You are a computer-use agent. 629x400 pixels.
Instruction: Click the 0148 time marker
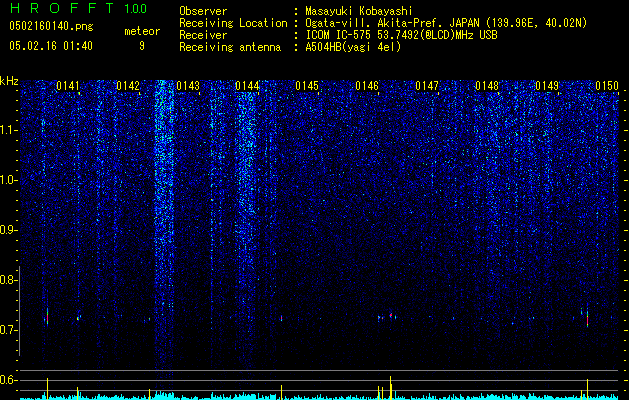(x=487, y=86)
